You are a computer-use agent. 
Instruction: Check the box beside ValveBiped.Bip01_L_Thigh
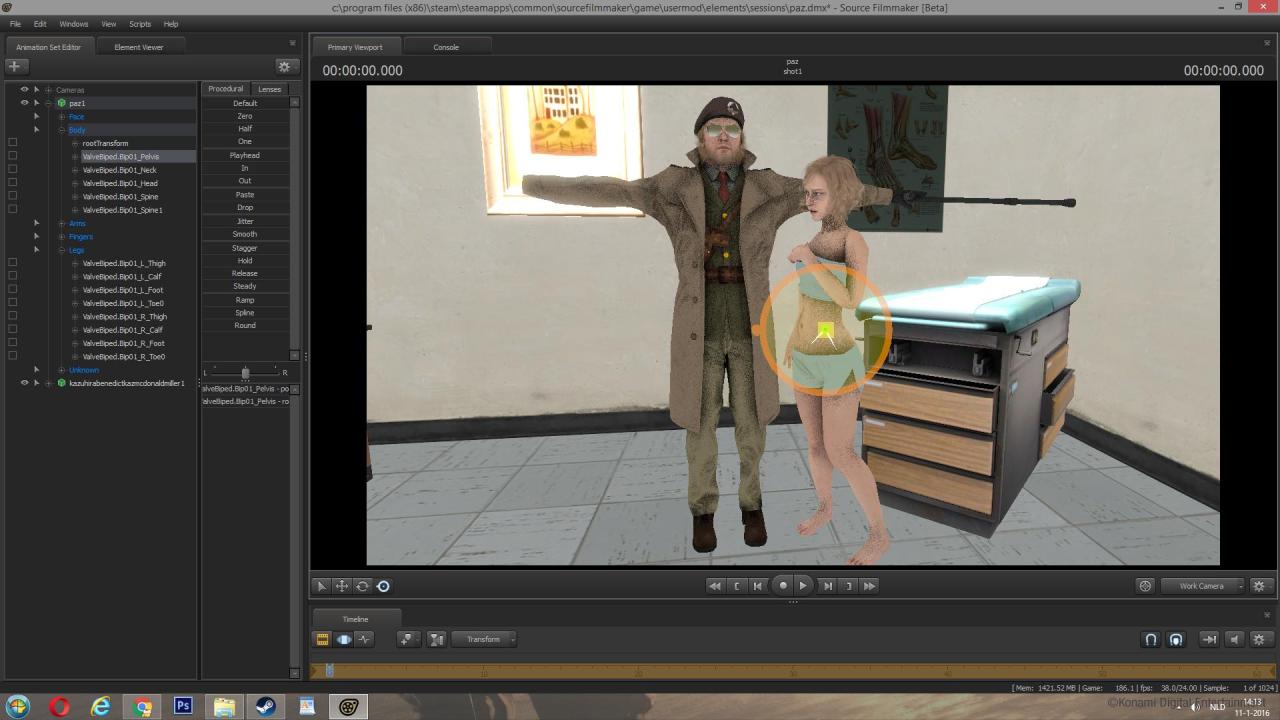[x=12, y=263]
